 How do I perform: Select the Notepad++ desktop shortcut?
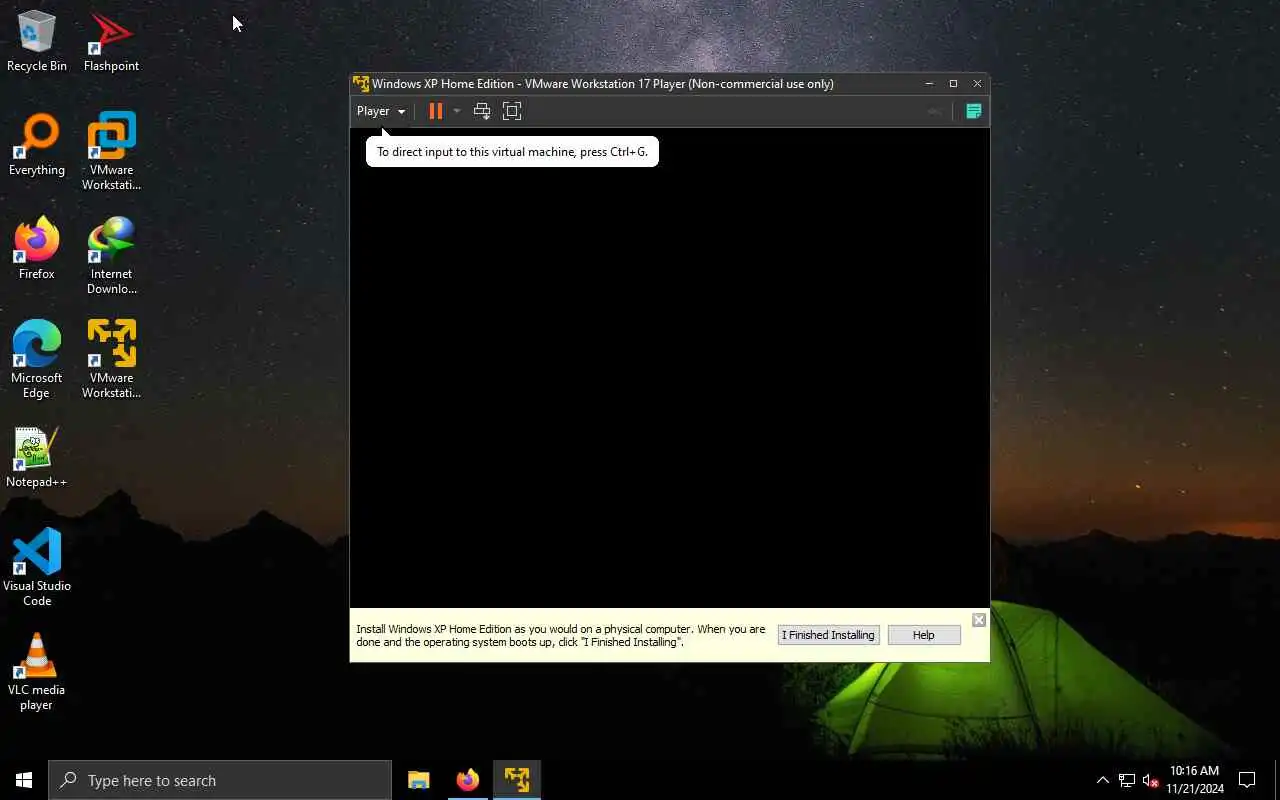(x=37, y=458)
